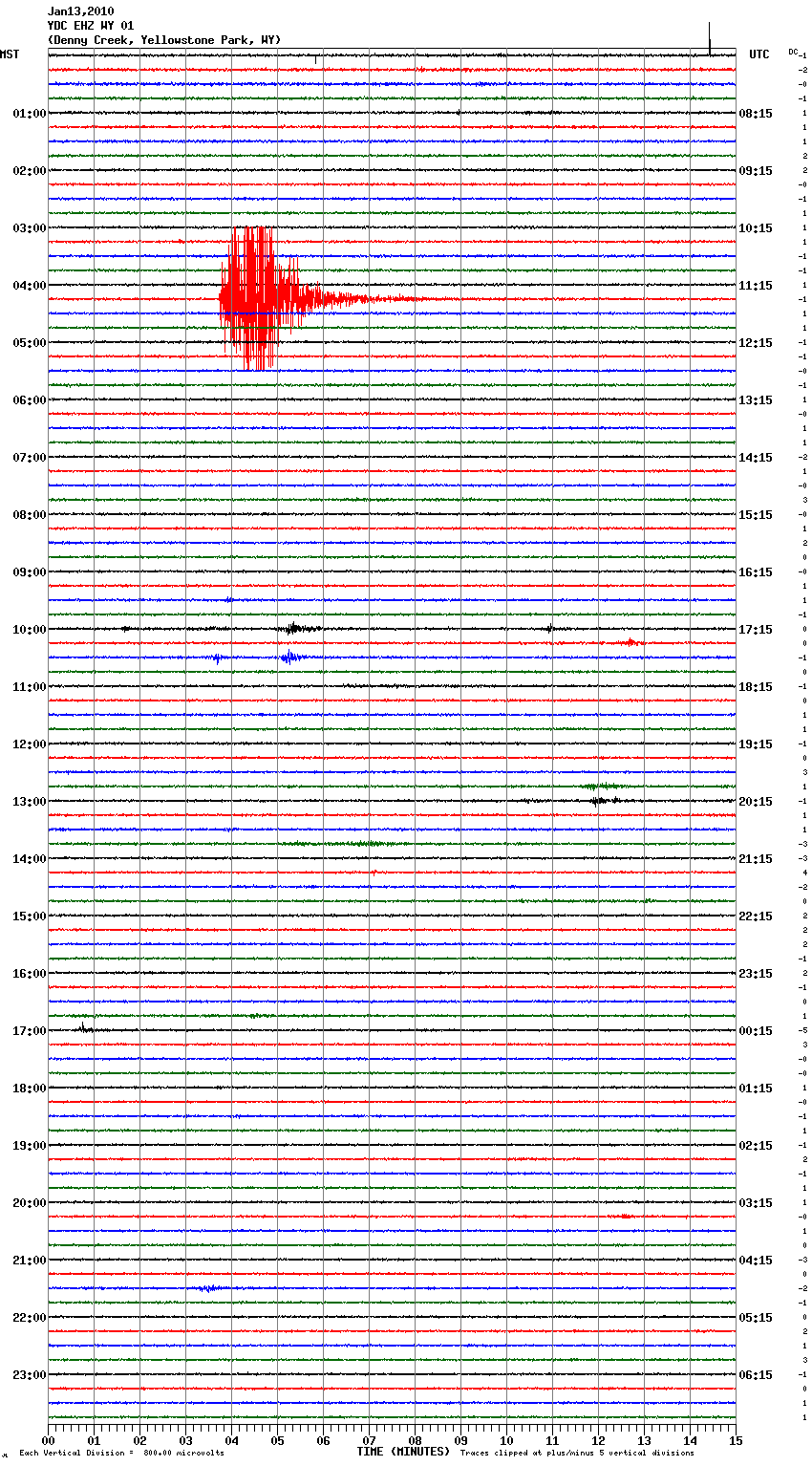Click the 09:15 UTC time label
This screenshot has width=812, height=1466.
[756, 171]
